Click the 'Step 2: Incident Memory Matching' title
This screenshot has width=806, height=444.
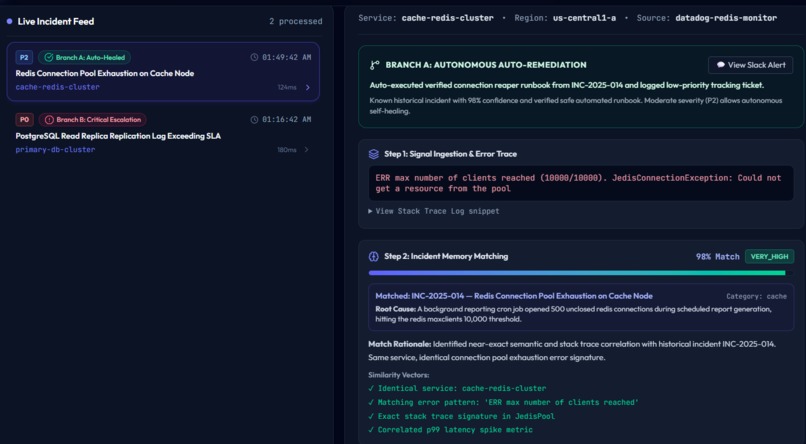(446, 256)
